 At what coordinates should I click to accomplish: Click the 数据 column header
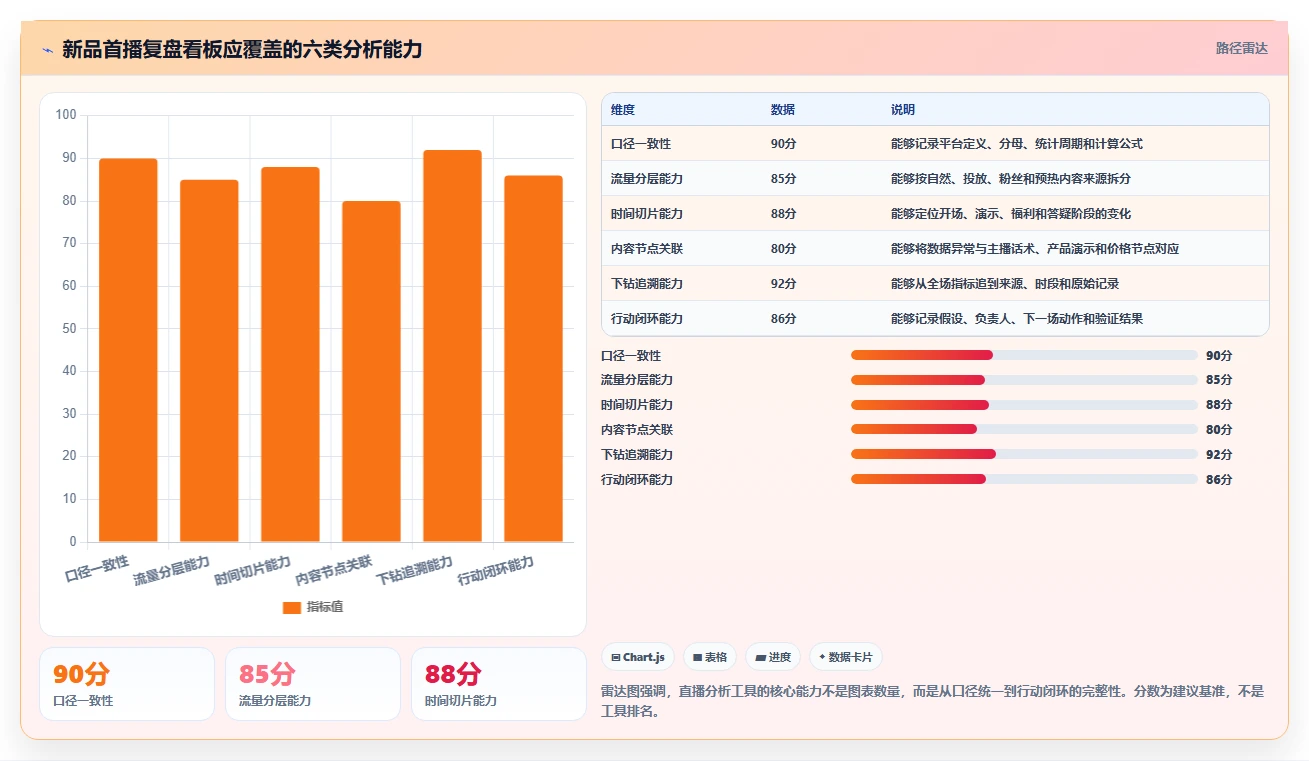pyautogui.click(x=783, y=110)
